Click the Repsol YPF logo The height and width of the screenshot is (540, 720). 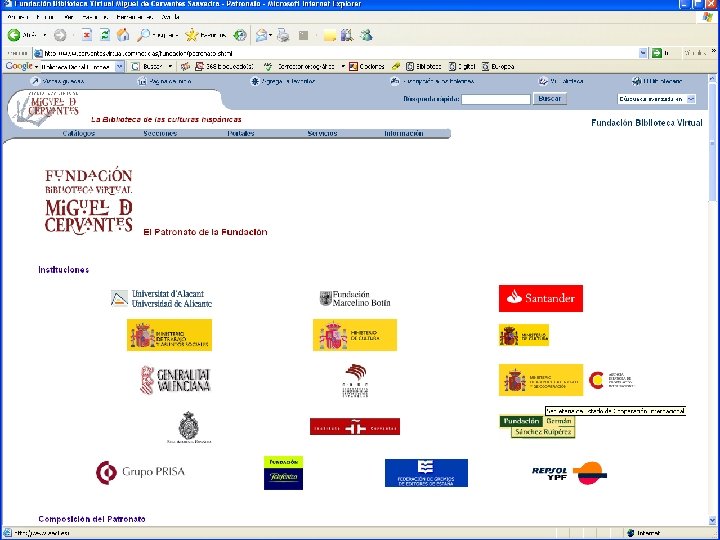569,473
